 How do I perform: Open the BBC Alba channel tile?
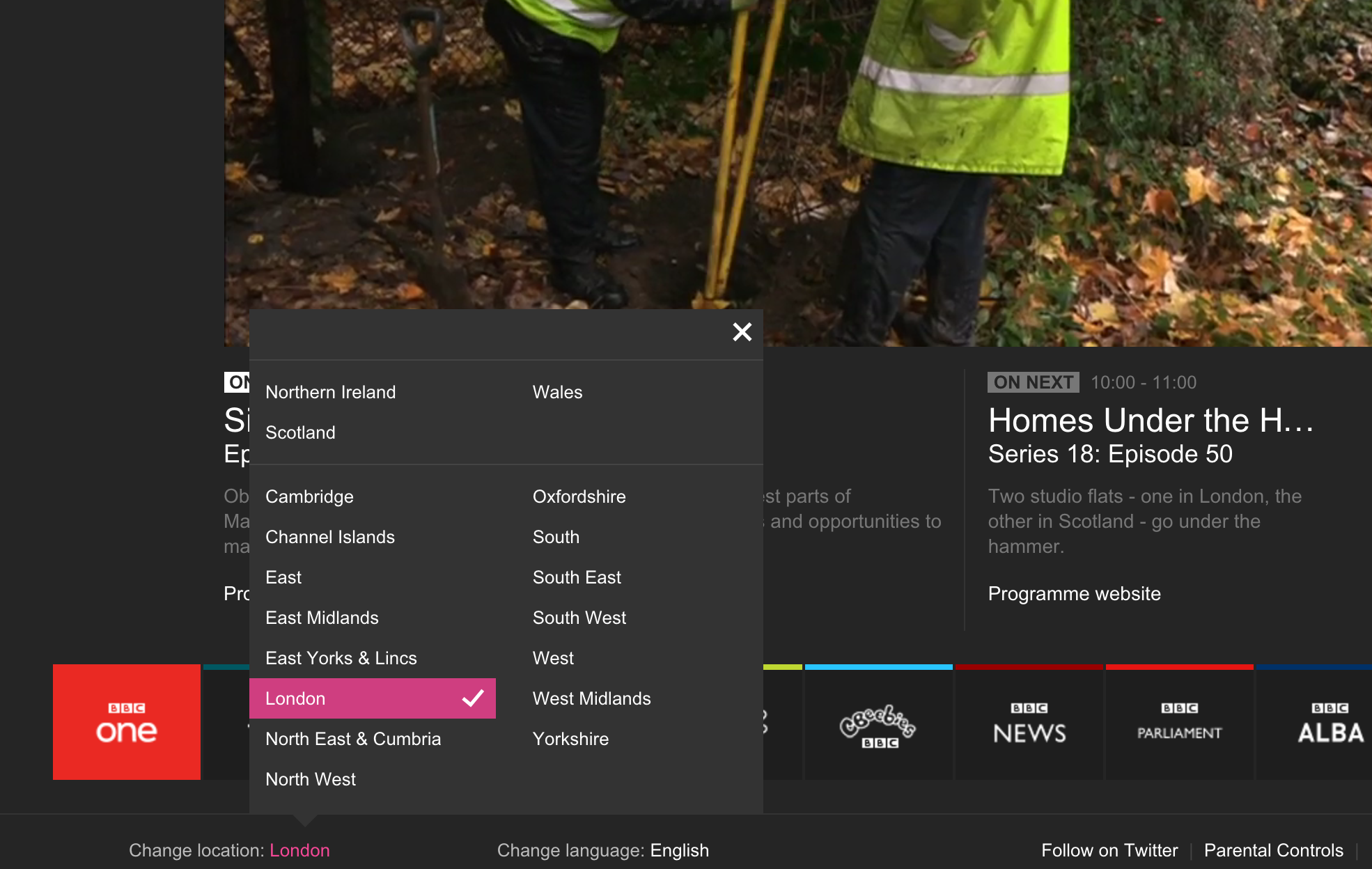(x=1314, y=722)
